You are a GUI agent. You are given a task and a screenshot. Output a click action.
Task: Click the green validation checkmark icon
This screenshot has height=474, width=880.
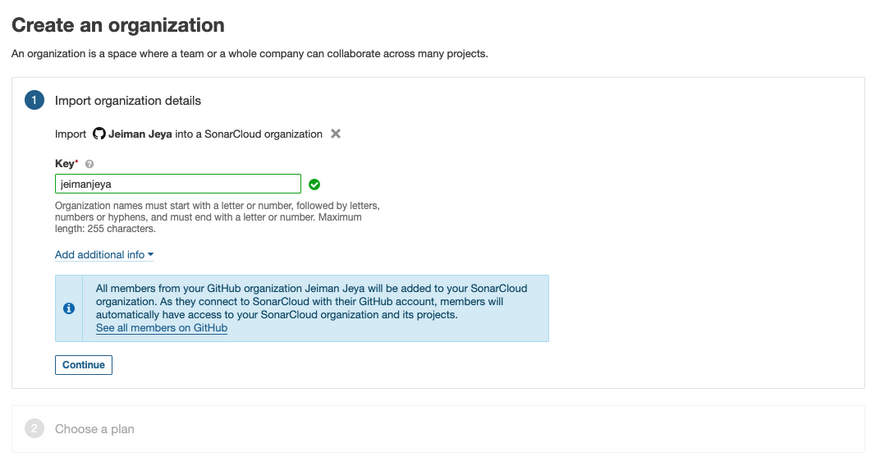click(314, 184)
